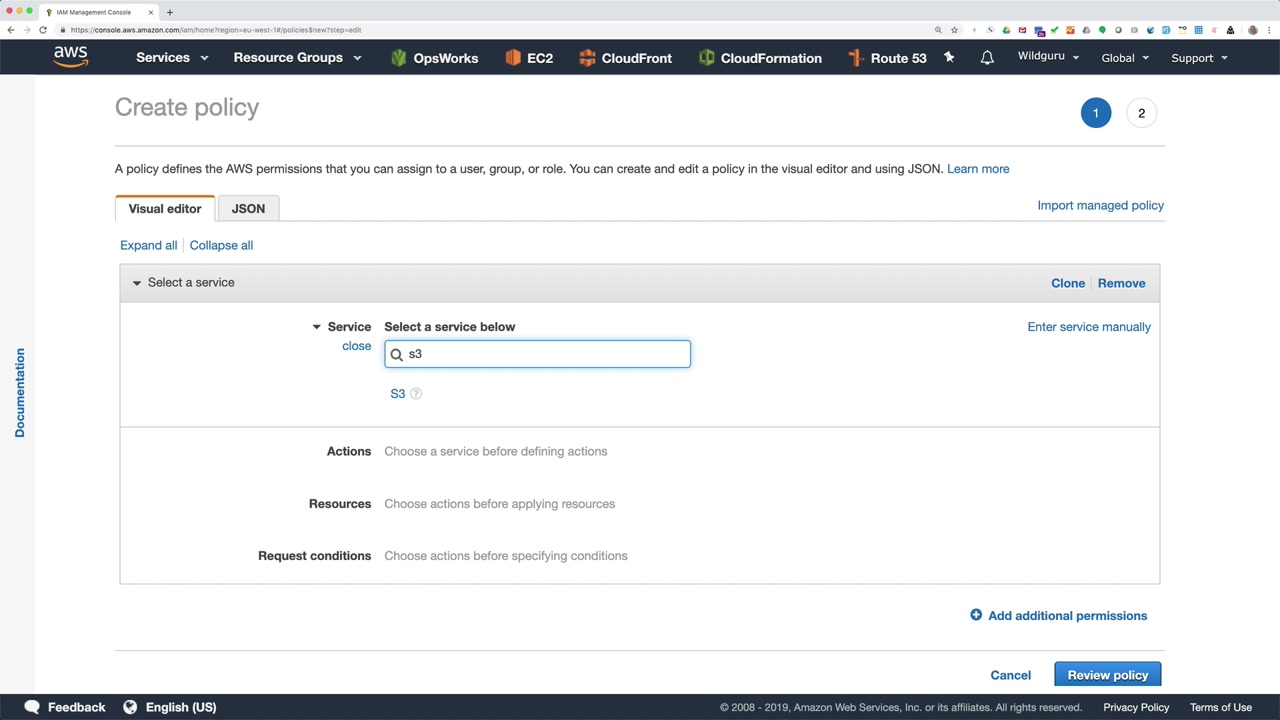
Task: Click the help icon next to S3
Action: [416, 394]
